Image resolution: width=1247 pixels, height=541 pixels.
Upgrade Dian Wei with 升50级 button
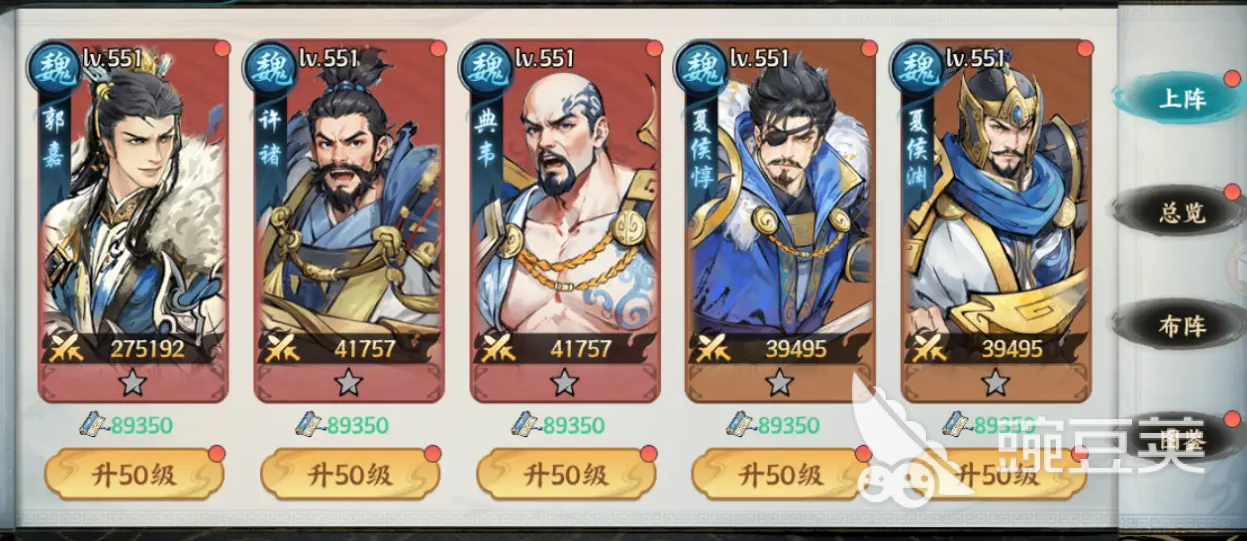click(565, 474)
